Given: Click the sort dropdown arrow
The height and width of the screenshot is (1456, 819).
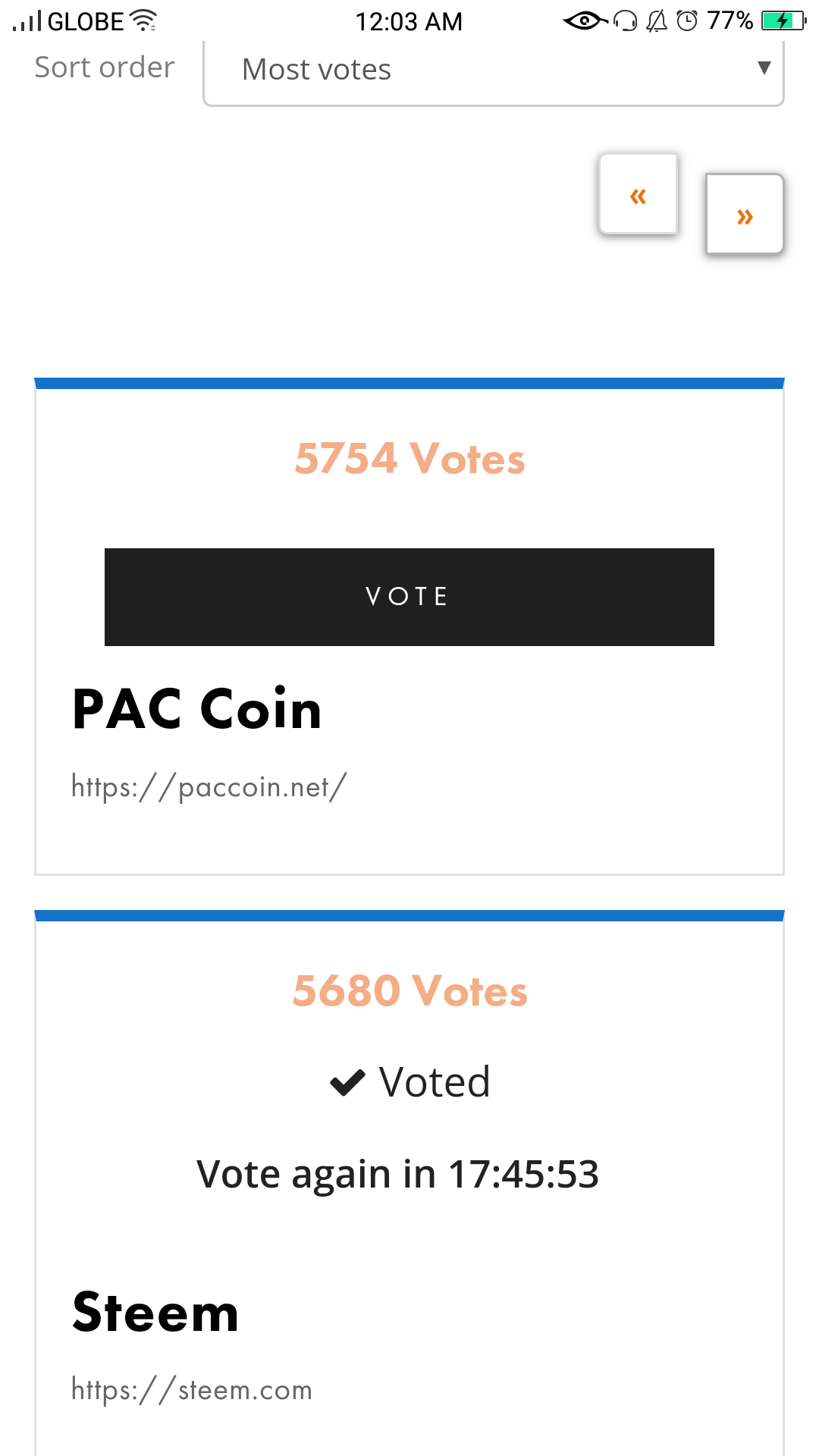Looking at the screenshot, I should (x=764, y=68).
